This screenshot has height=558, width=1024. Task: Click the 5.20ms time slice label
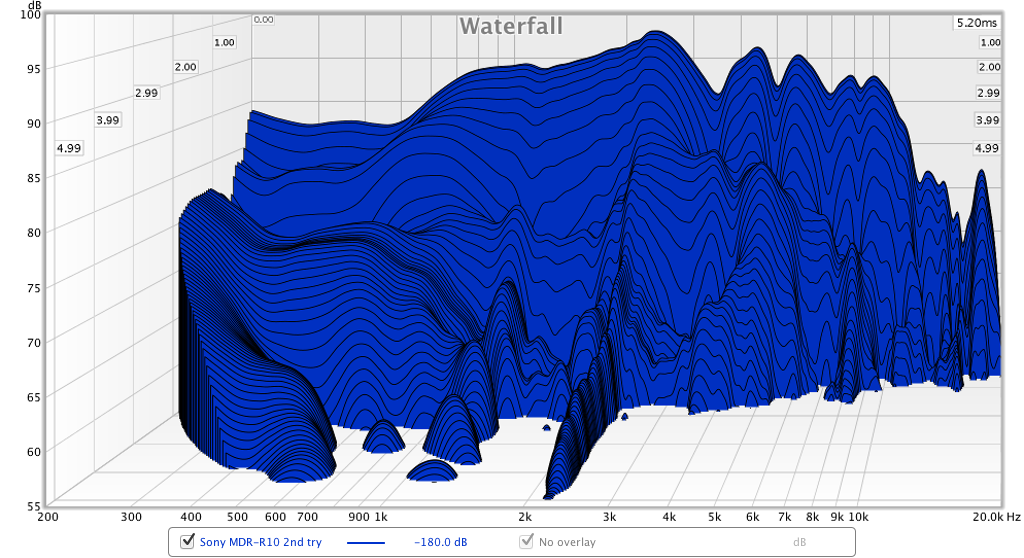pos(977,23)
